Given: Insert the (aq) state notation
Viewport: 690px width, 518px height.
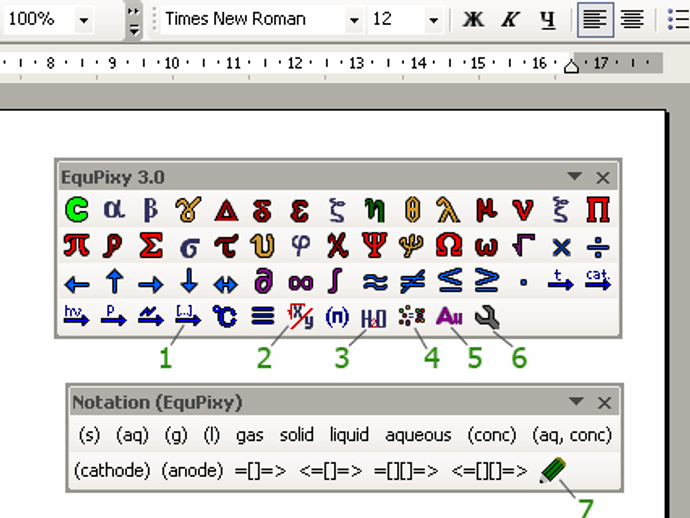Looking at the screenshot, I should [132, 435].
